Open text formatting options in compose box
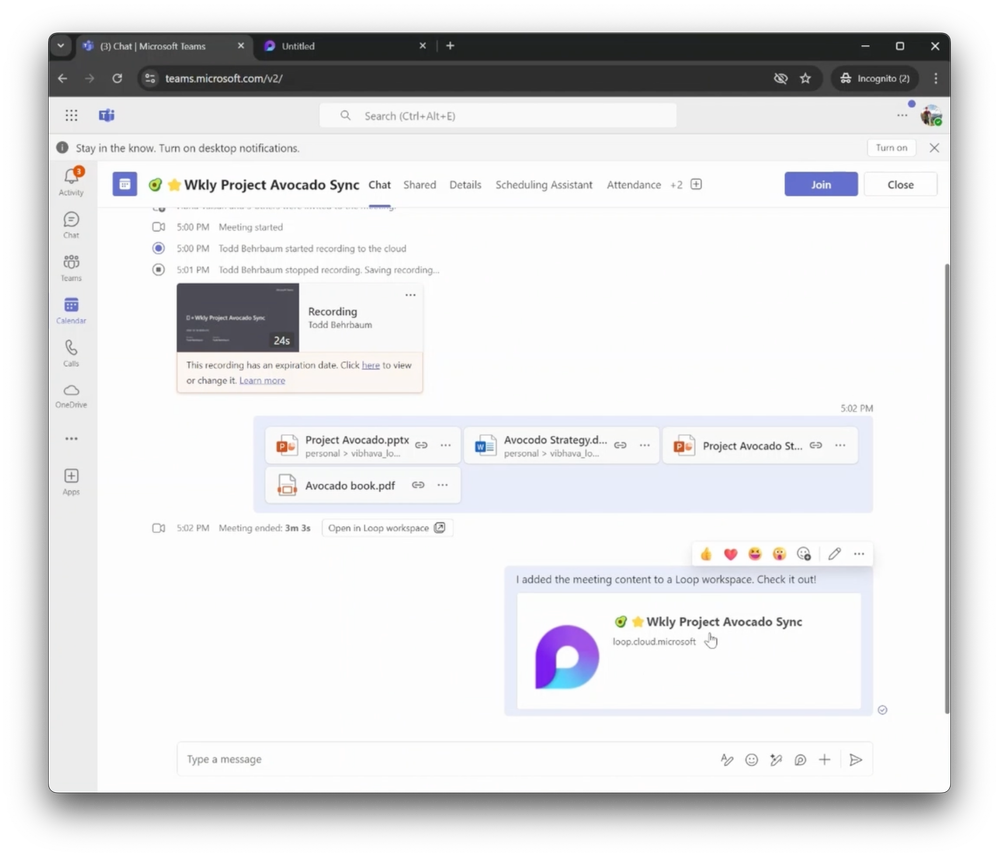999x857 pixels. click(727, 760)
